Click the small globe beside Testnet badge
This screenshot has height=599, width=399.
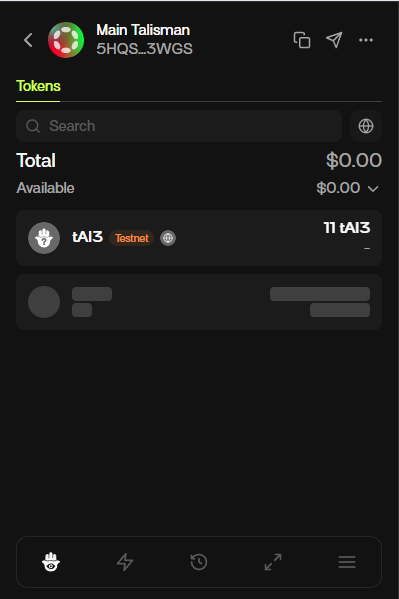point(168,238)
